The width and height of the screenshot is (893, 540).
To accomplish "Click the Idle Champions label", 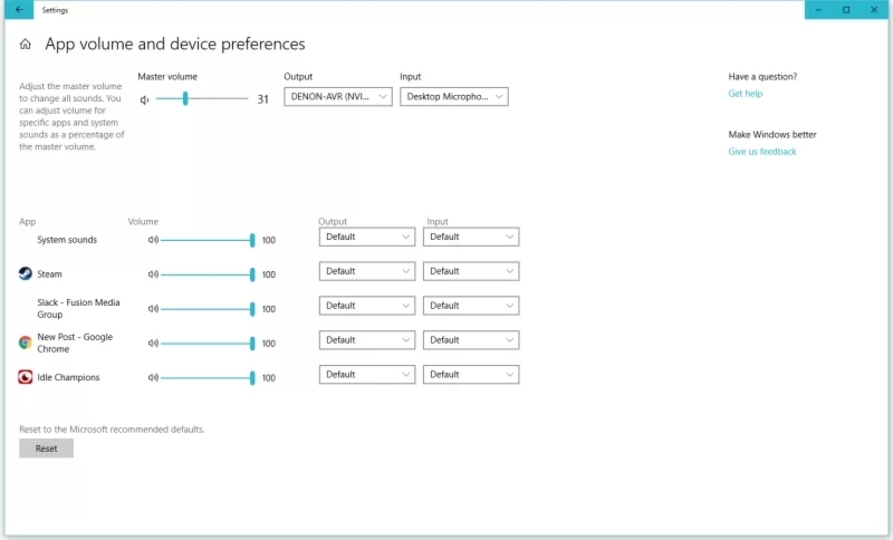I will 68,377.
